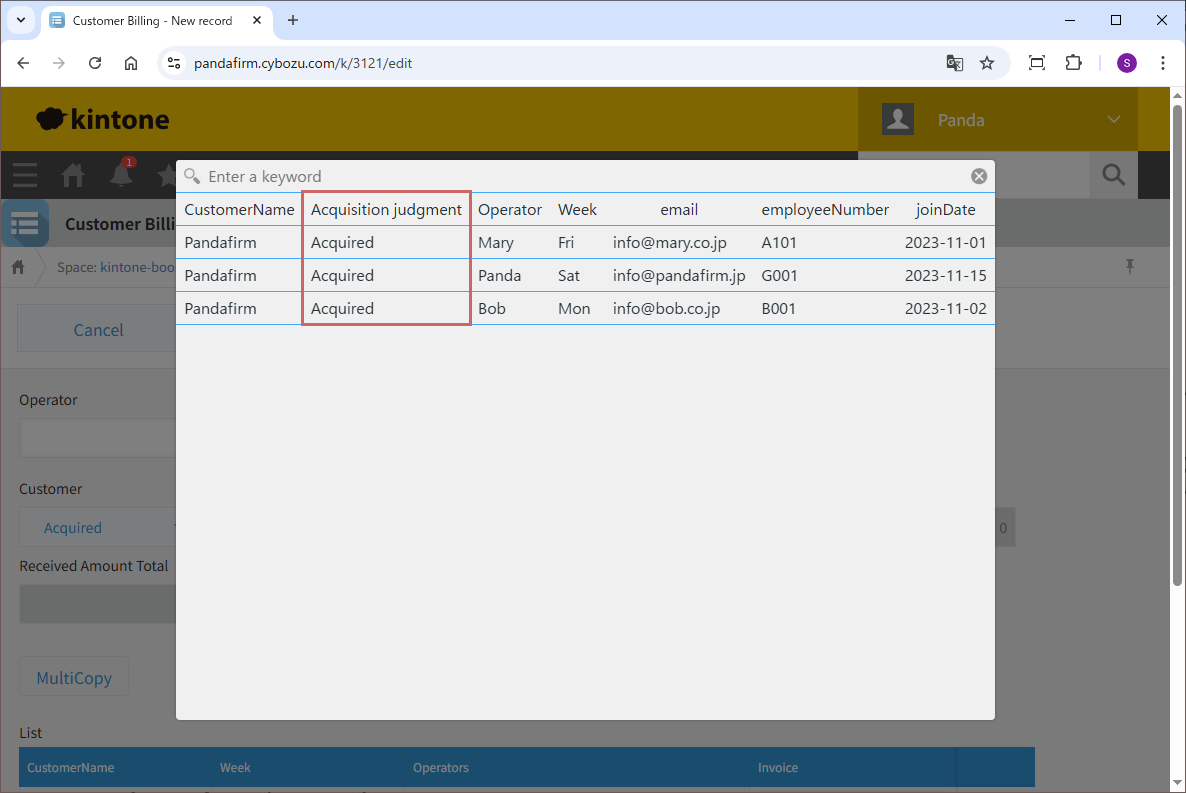Bookmark page with the star icon

pyautogui.click(x=987, y=63)
